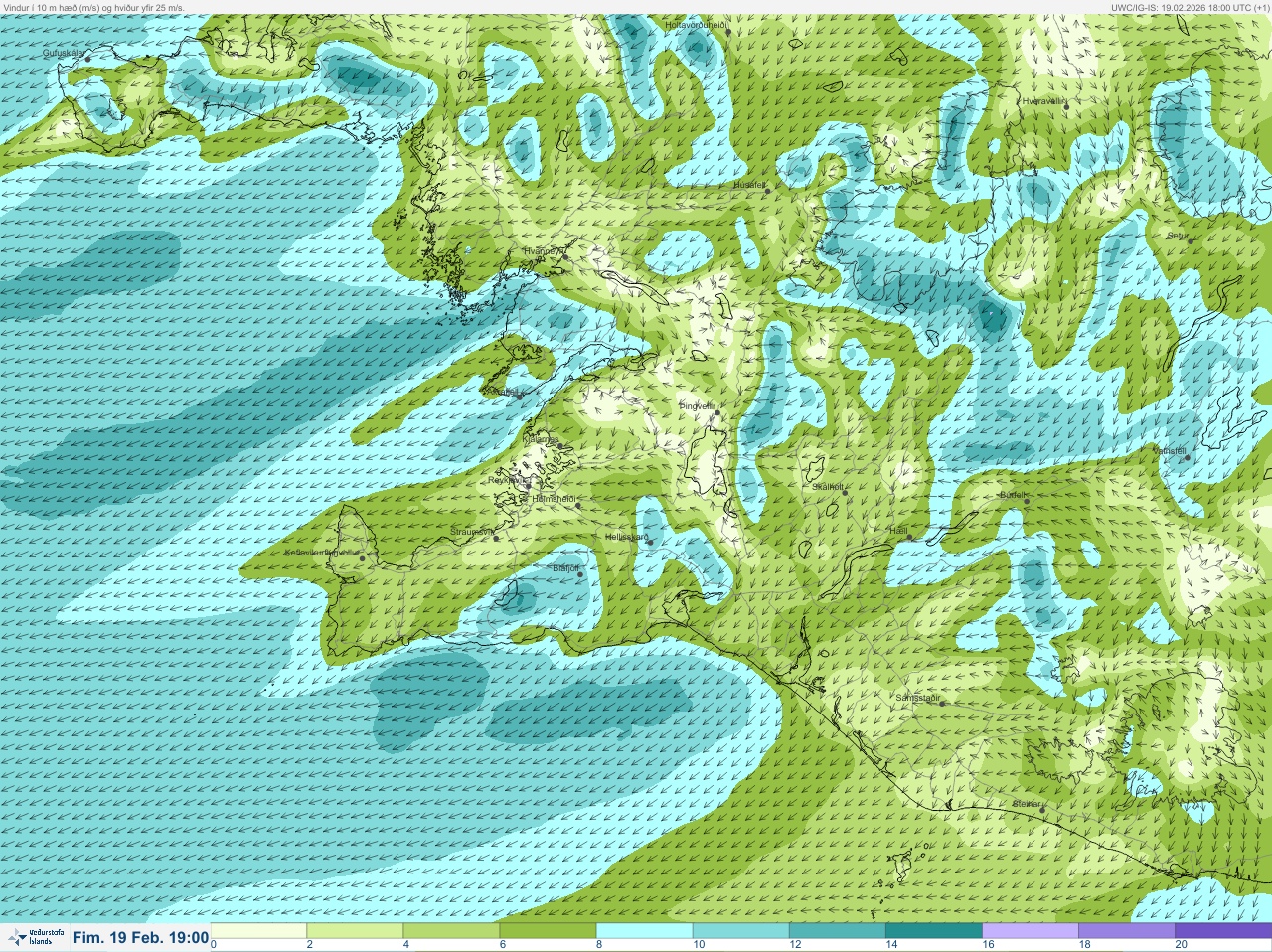The image size is (1272, 952).
Task: Select the 10–12 m/s turquoise legend swatch
Action: [739, 931]
